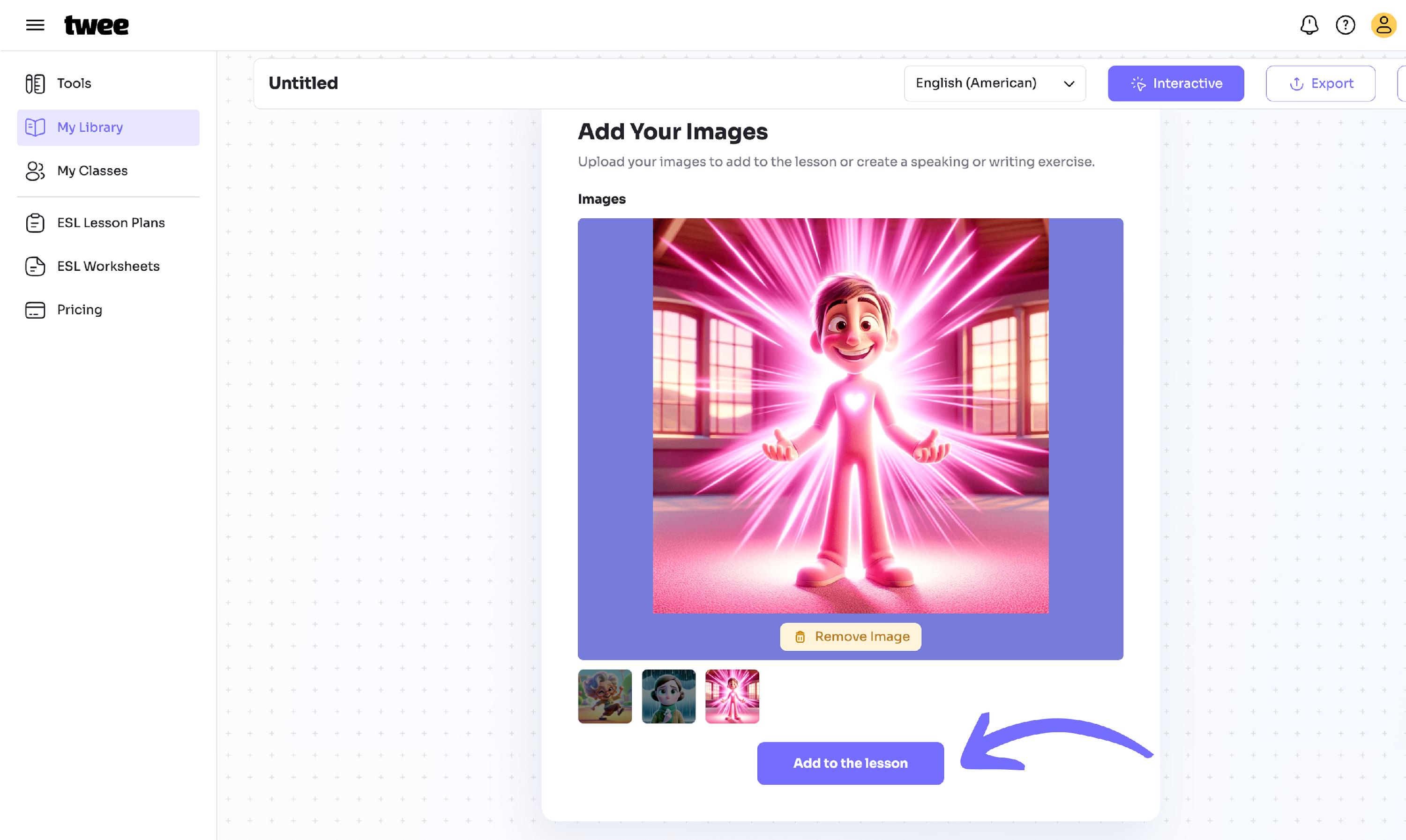1406x840 pixels.
Task: Click the Tools sidebar icon
Action: [x=35, y=84]
